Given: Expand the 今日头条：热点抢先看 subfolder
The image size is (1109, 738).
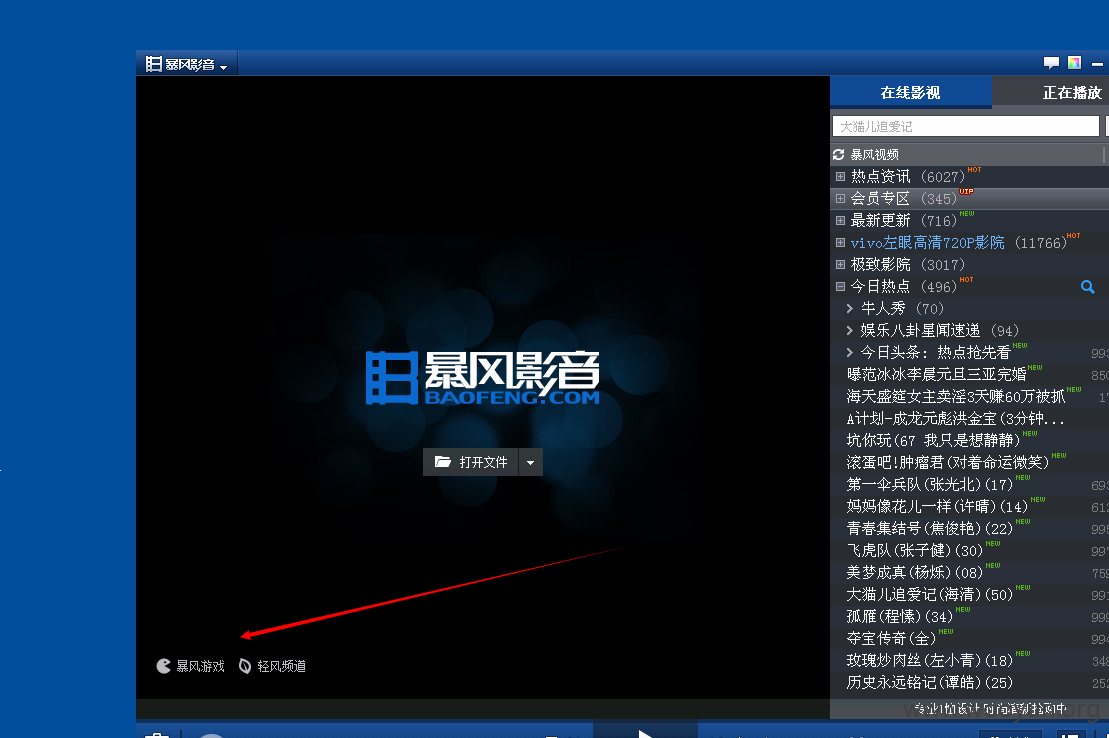Looking at the screenshot, I should pyautogui.click(x=849, y=352).
